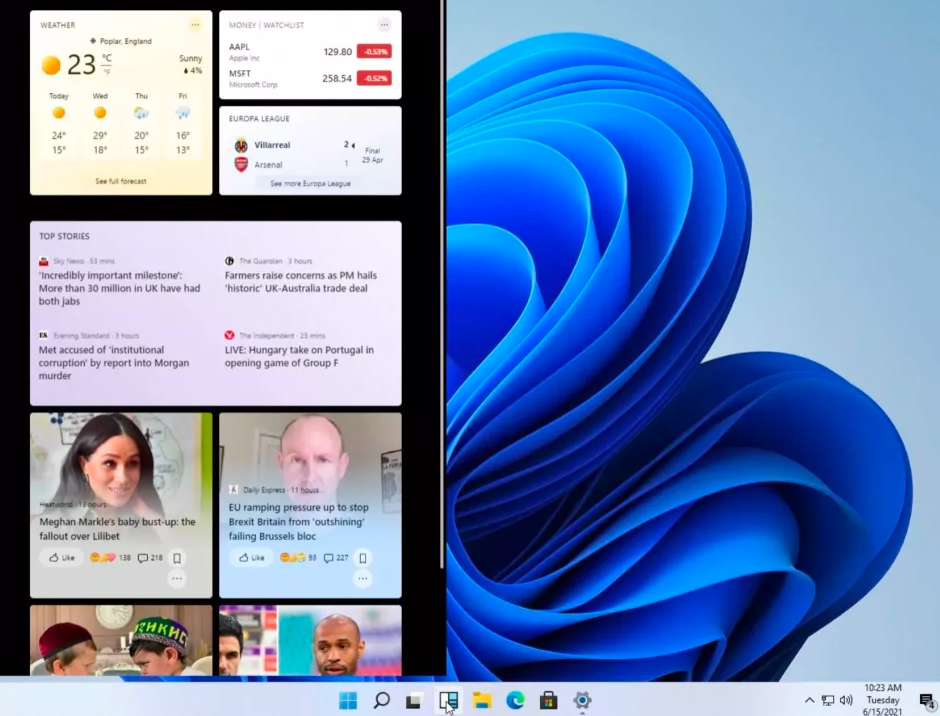Screen dimensions: 940x716
Task: Open Settings gear on the taskbar
Action: tap(582, 700)
